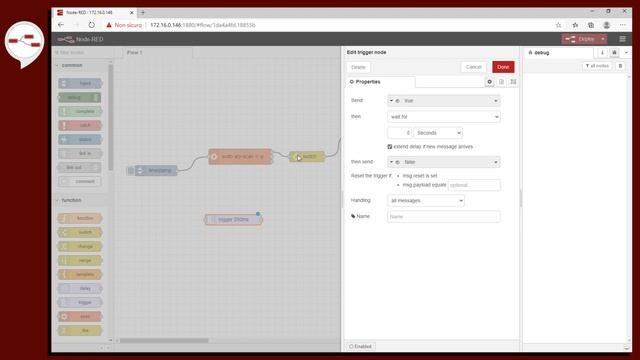640x360 pixels.
Task: Click the Done button
Action: [503, 67]
